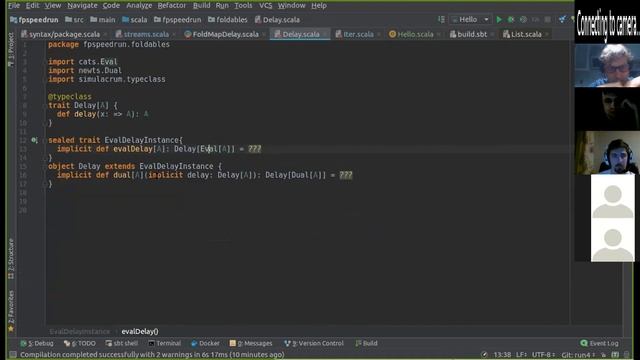Collapse the sealed trait EvalDelayInstance fold marker
Viewport: 640px width, 360px height.
(x=44, y=140)
